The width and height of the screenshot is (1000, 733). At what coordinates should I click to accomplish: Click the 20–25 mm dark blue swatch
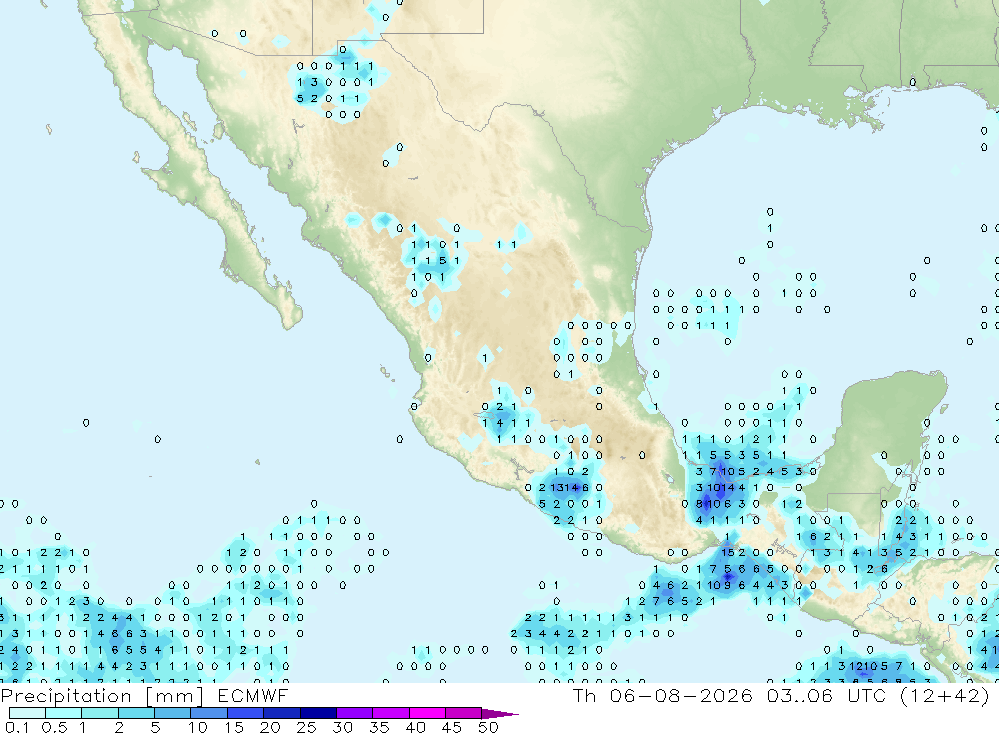coord(281,713)
